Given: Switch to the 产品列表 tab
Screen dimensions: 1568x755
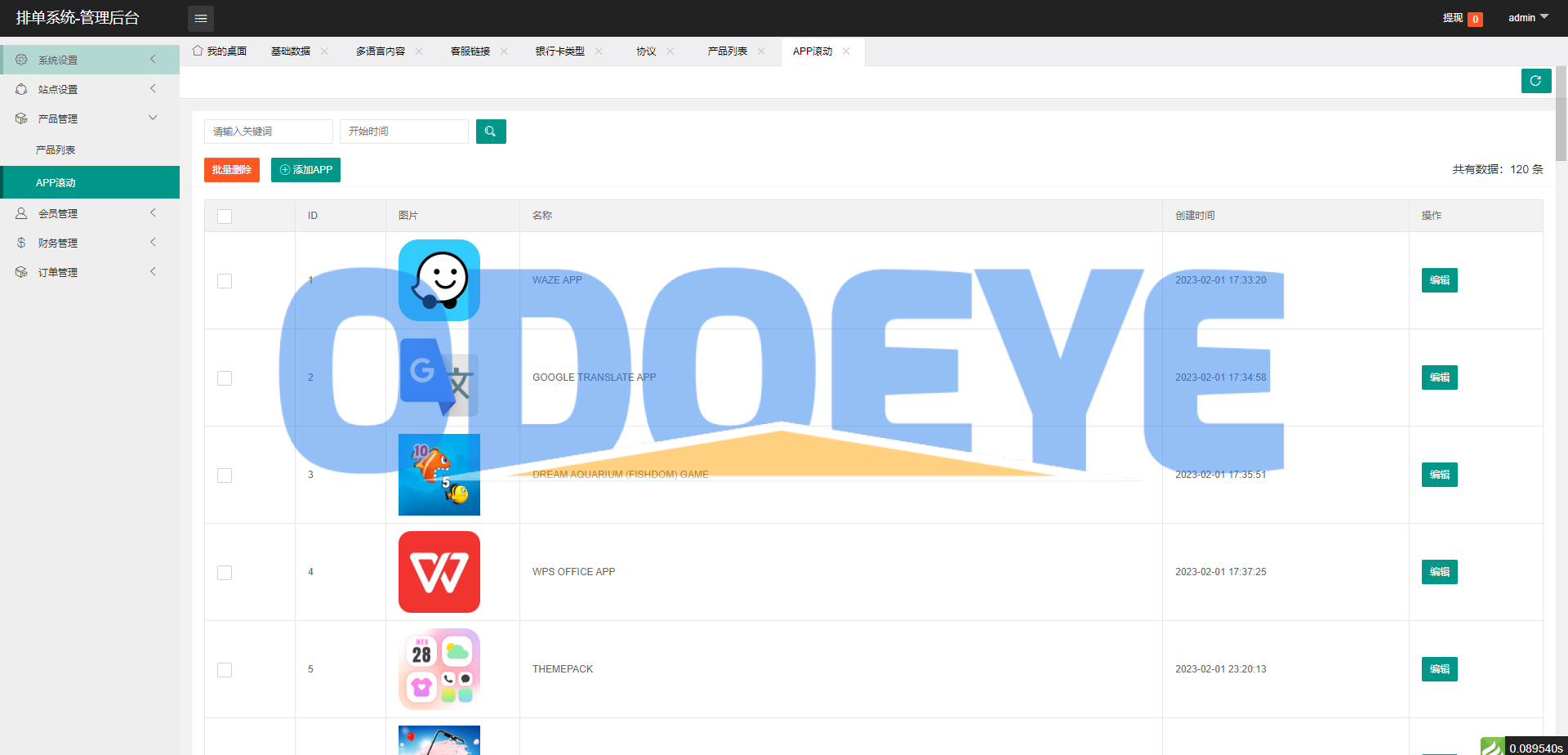Looking at the screenshot, I should [x=728, y=51].
